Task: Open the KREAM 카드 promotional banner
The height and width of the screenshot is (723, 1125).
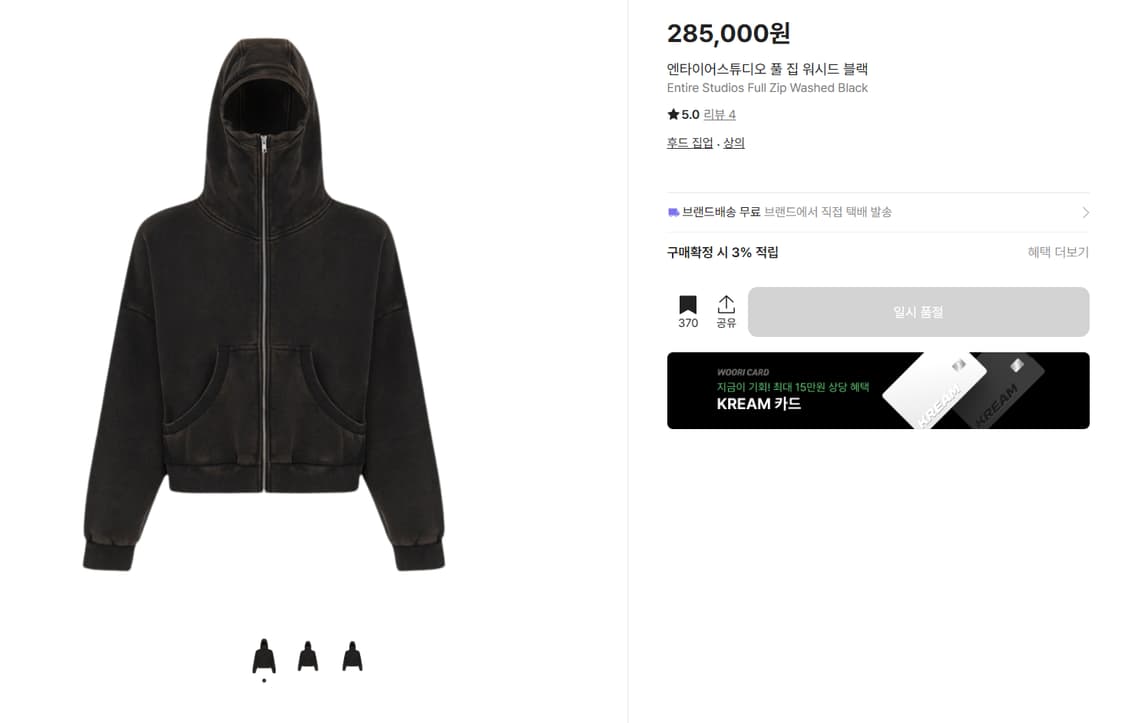Action: tap(878, 391)
